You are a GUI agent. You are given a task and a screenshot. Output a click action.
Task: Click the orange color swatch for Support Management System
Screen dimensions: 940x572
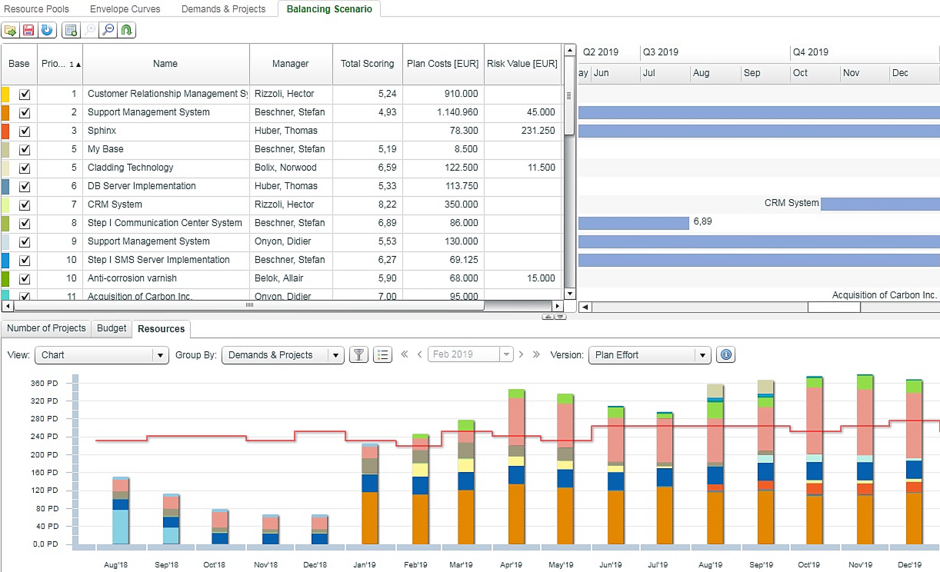(5, 113)
